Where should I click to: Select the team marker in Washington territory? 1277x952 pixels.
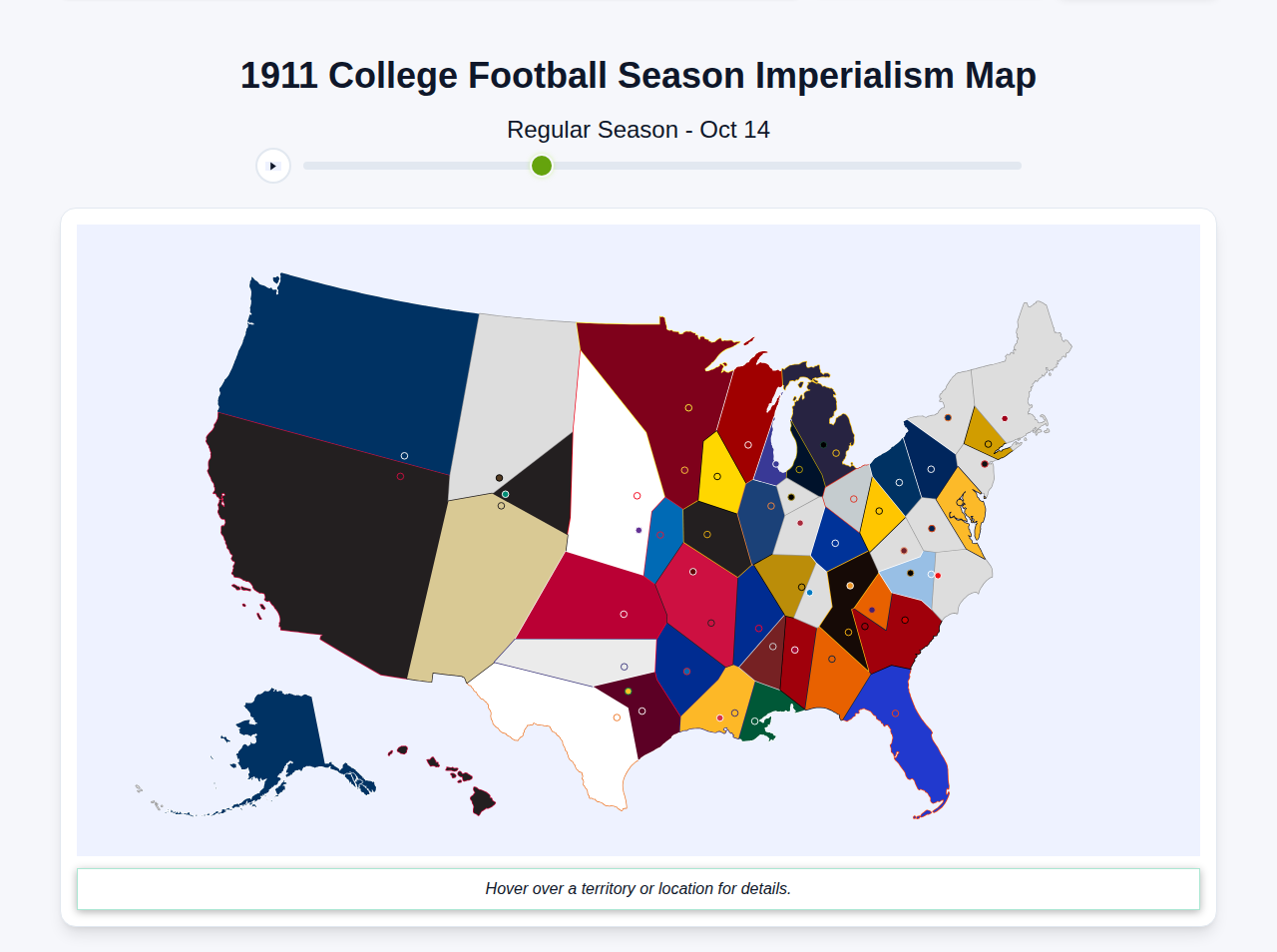404,455
